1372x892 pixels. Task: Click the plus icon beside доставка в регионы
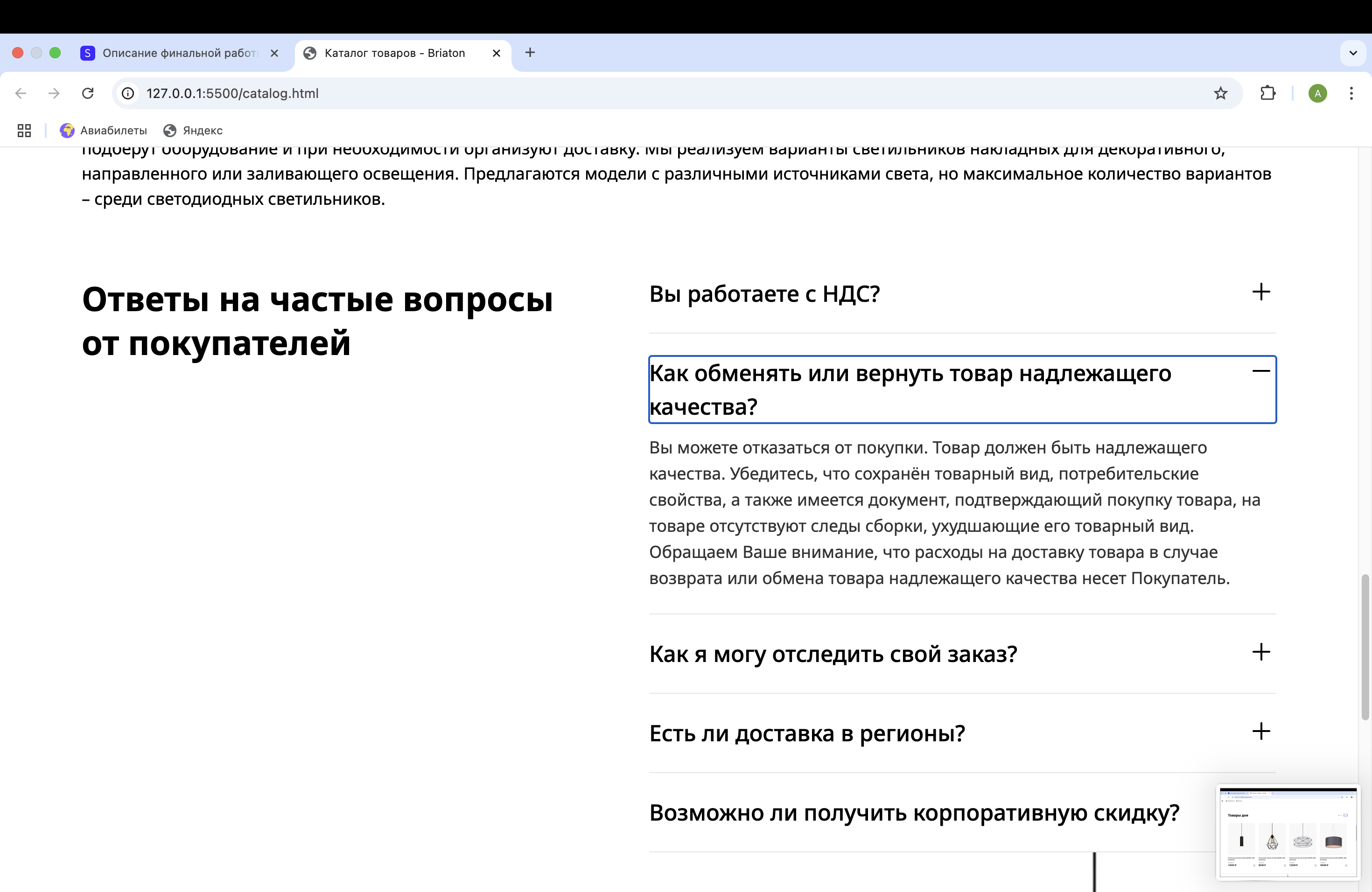pyautogui.click(x=1261, y=731)
